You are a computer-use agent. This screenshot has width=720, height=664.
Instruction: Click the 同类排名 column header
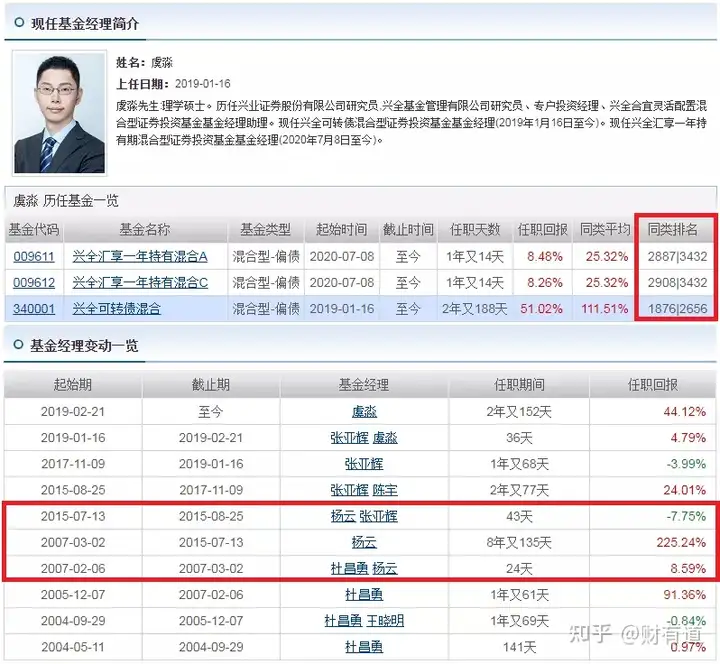tap(673, 229)
